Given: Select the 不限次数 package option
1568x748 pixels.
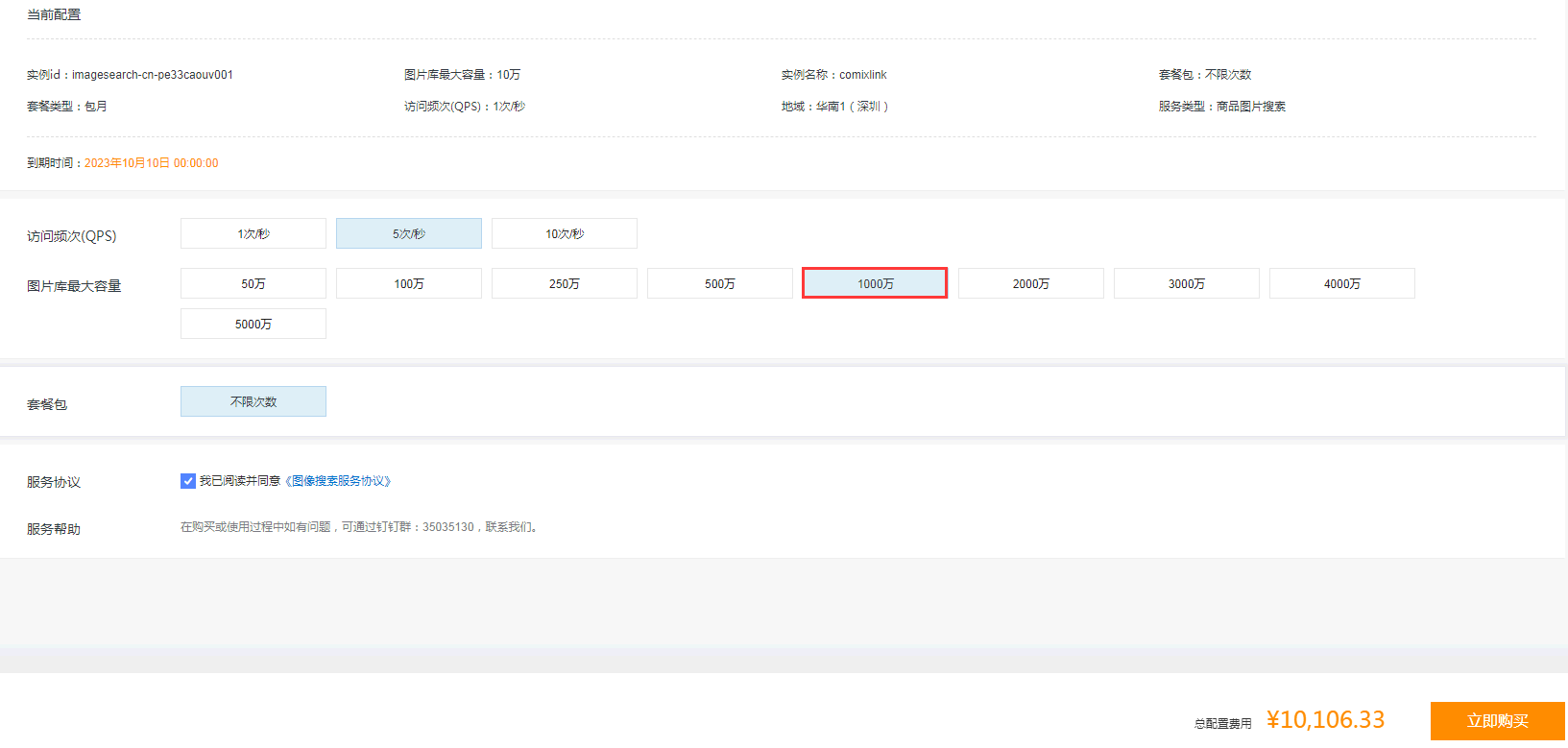Looking at the screenshot, I should tap(253, 401).
